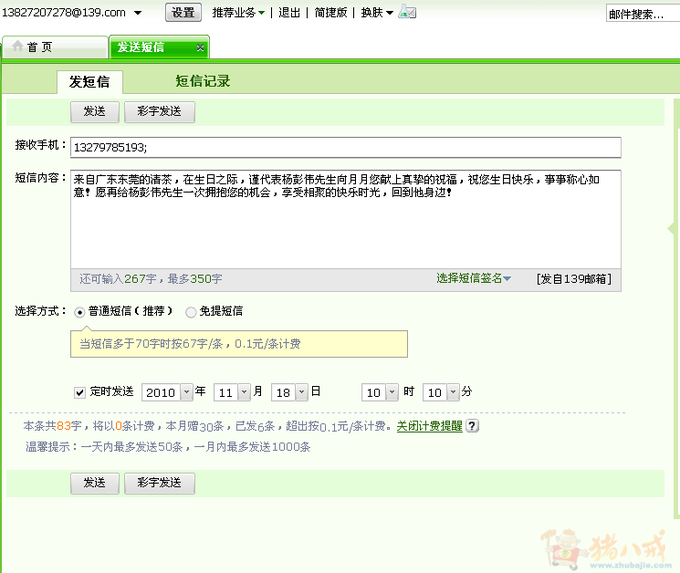Select 免提短信 radio option

pos(190,312)
